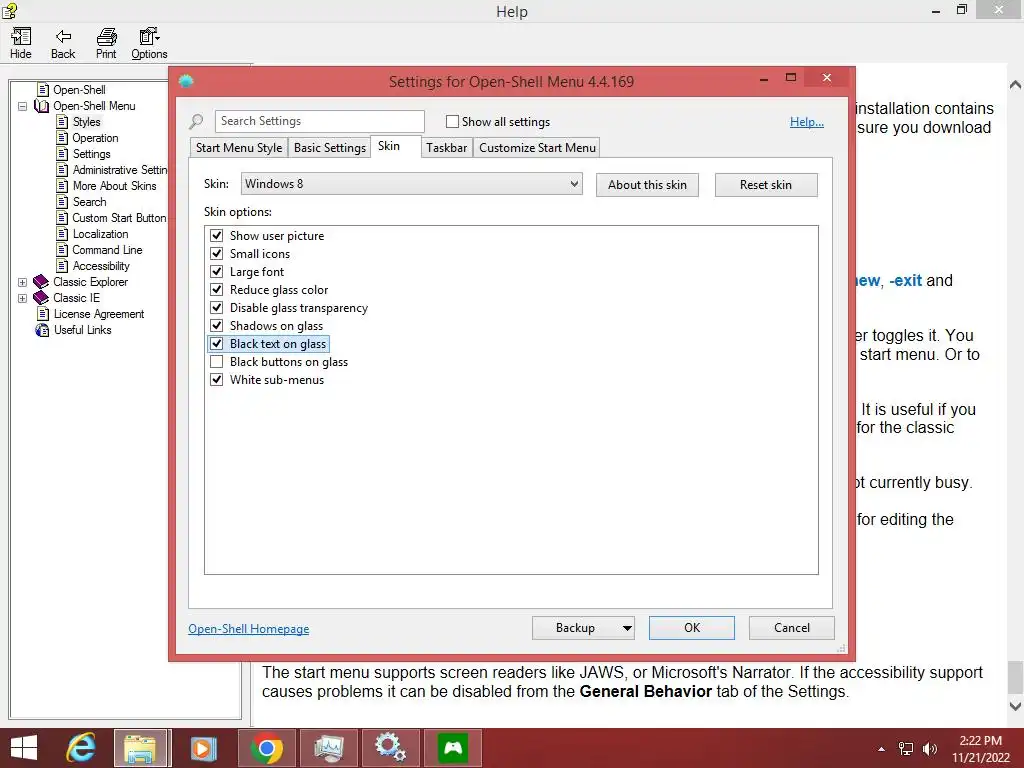The image size is (1024, 768).
Task: Select the Skin tab
Action: [x=389, y=146]
